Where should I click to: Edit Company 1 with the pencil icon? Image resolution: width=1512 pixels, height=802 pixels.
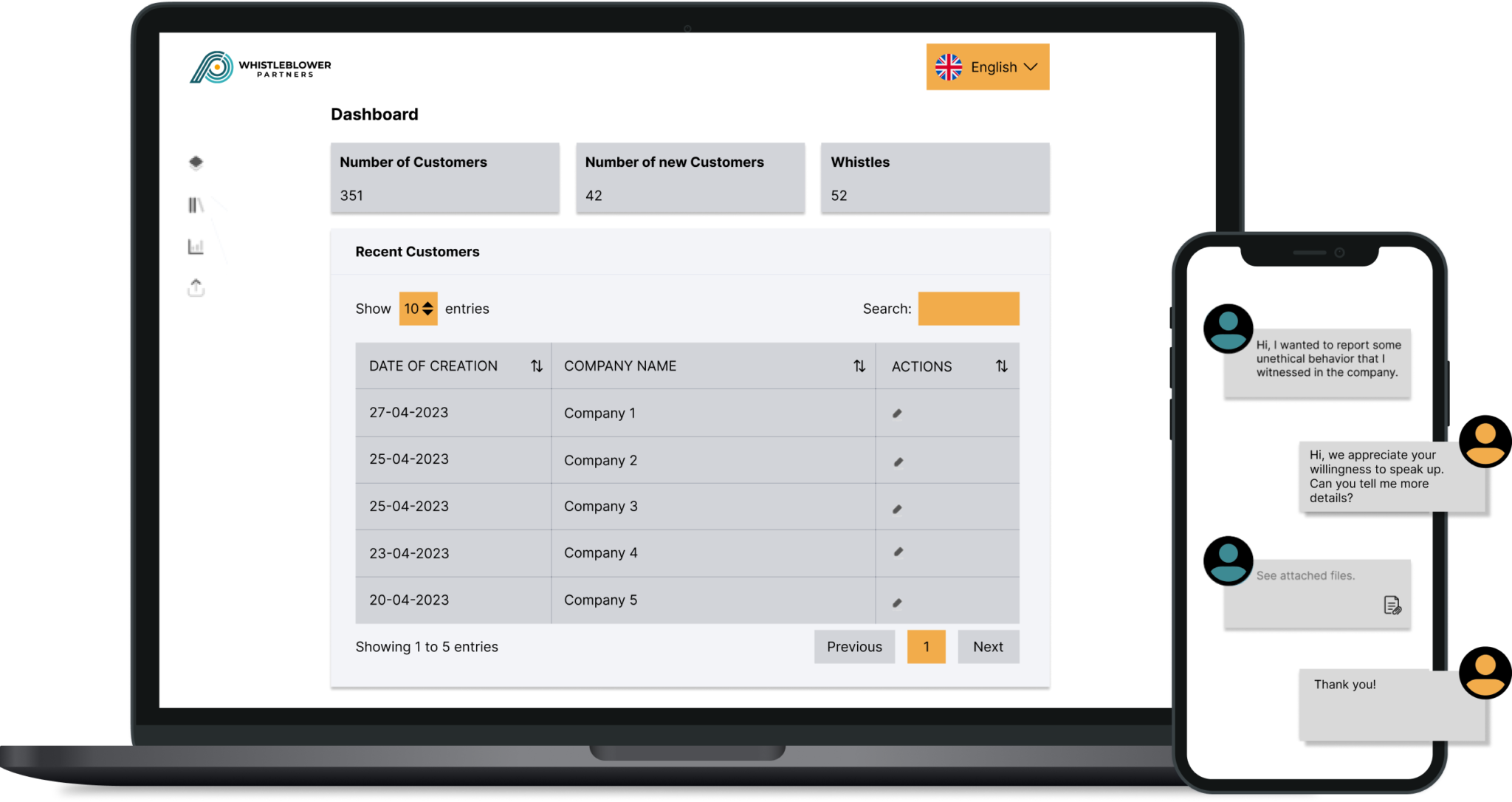coord(897,414)
